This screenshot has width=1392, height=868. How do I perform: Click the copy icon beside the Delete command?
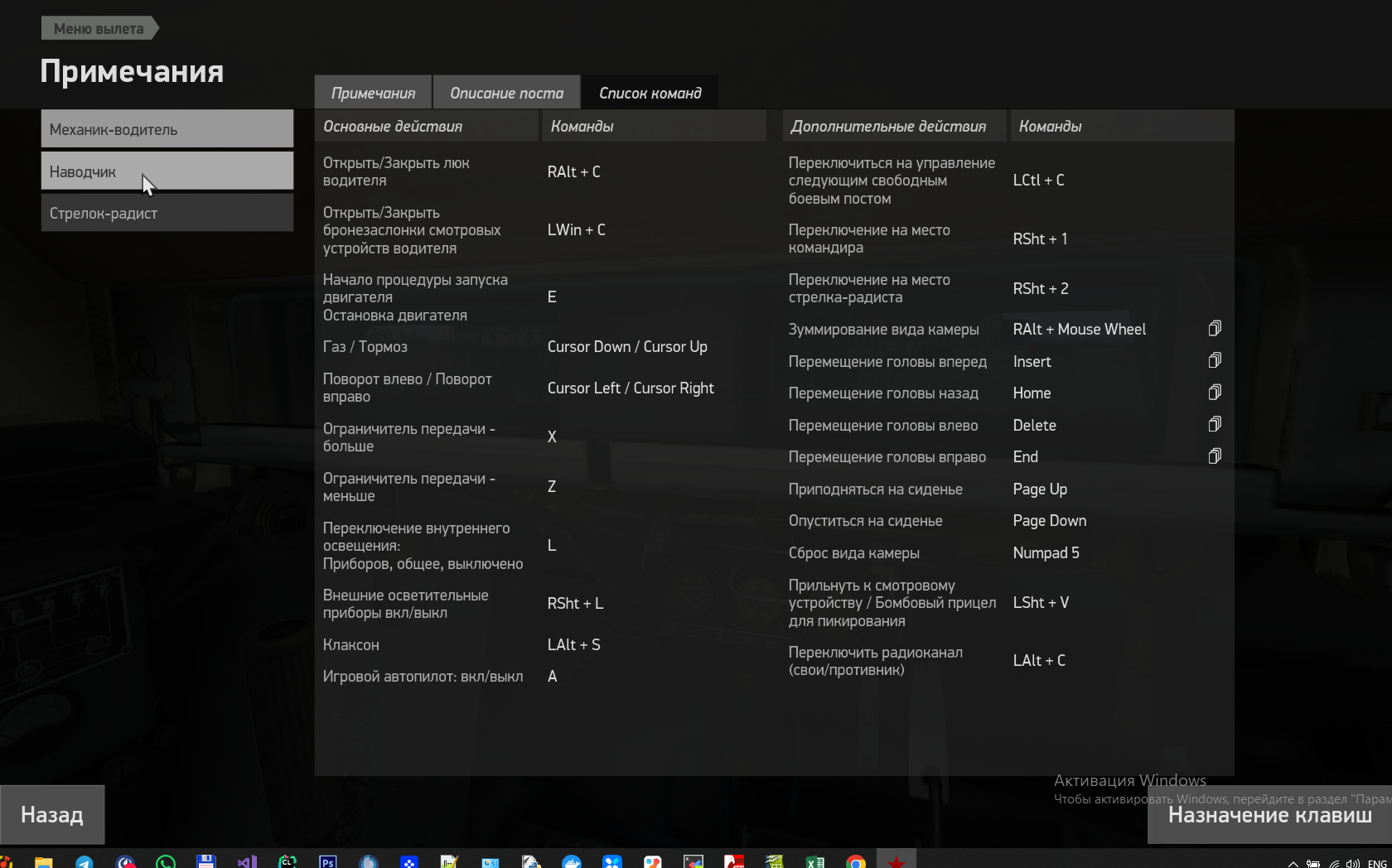pyautogui.click(x=1214, y=425)
